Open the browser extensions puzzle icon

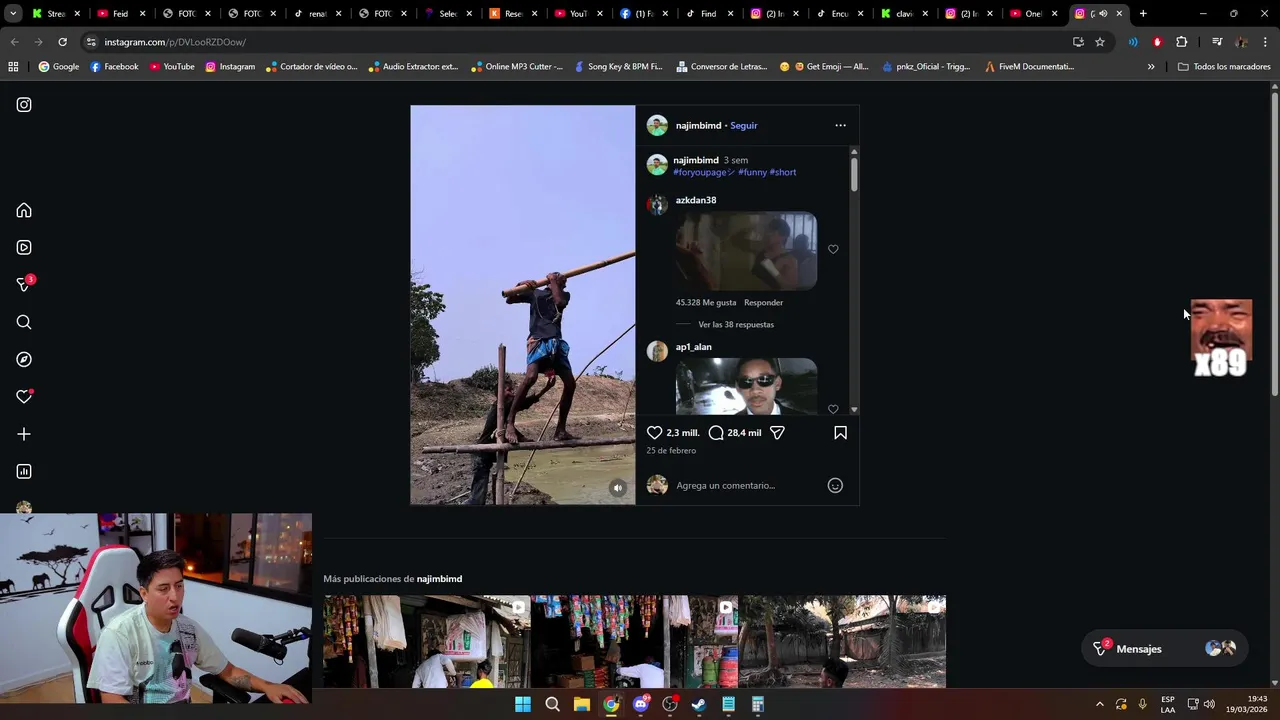coord(1182,42)
